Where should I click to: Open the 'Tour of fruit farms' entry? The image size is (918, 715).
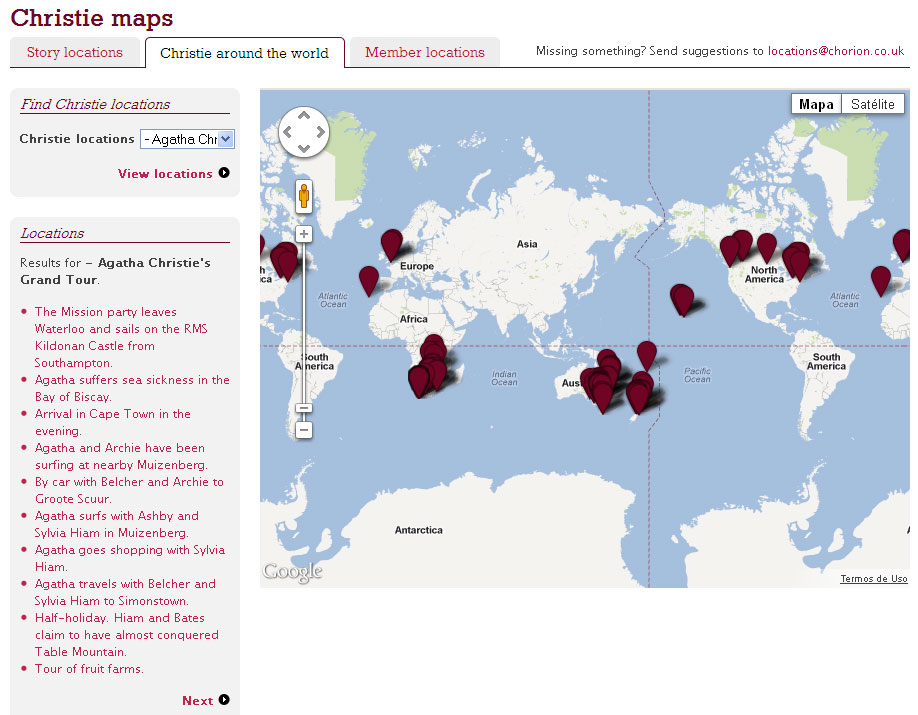coord(89,669)
